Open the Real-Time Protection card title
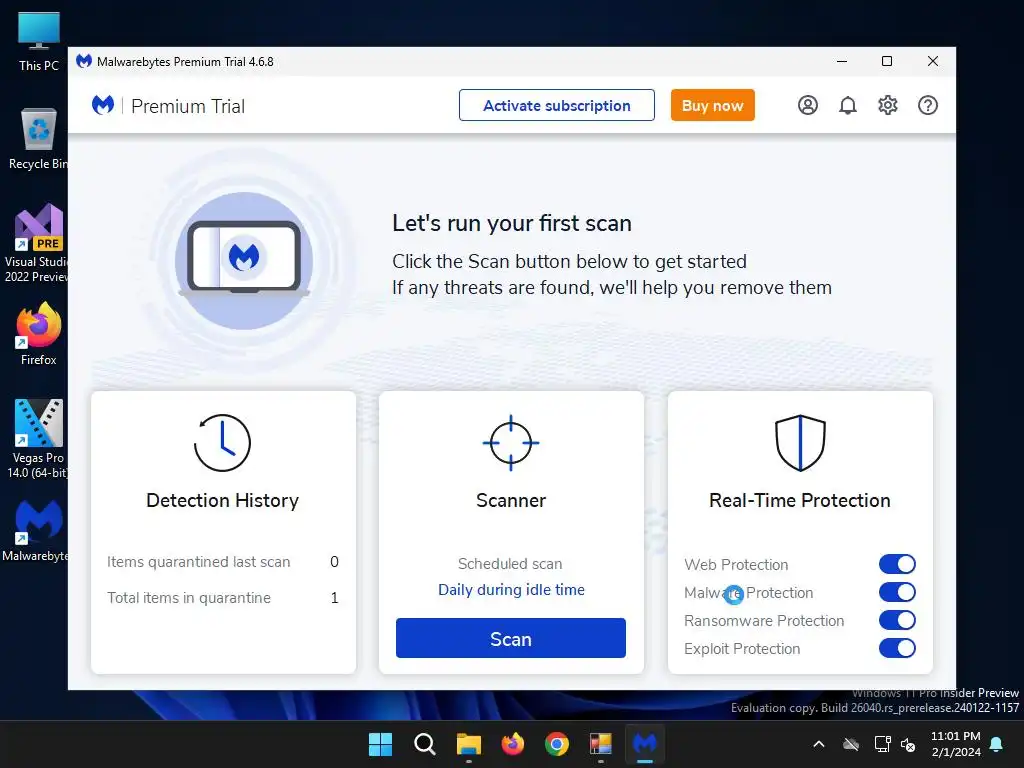The height and width of the screenshot is (768, 1024). 800,500
